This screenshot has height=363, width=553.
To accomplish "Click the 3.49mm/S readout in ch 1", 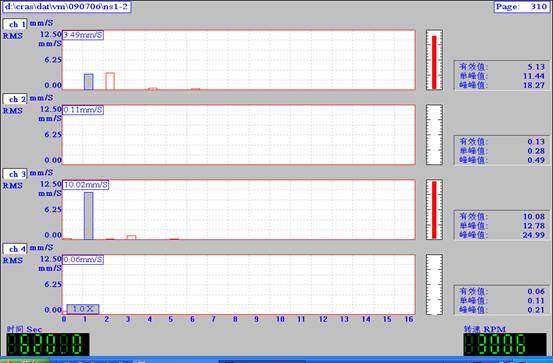I will tap(83, 35).
